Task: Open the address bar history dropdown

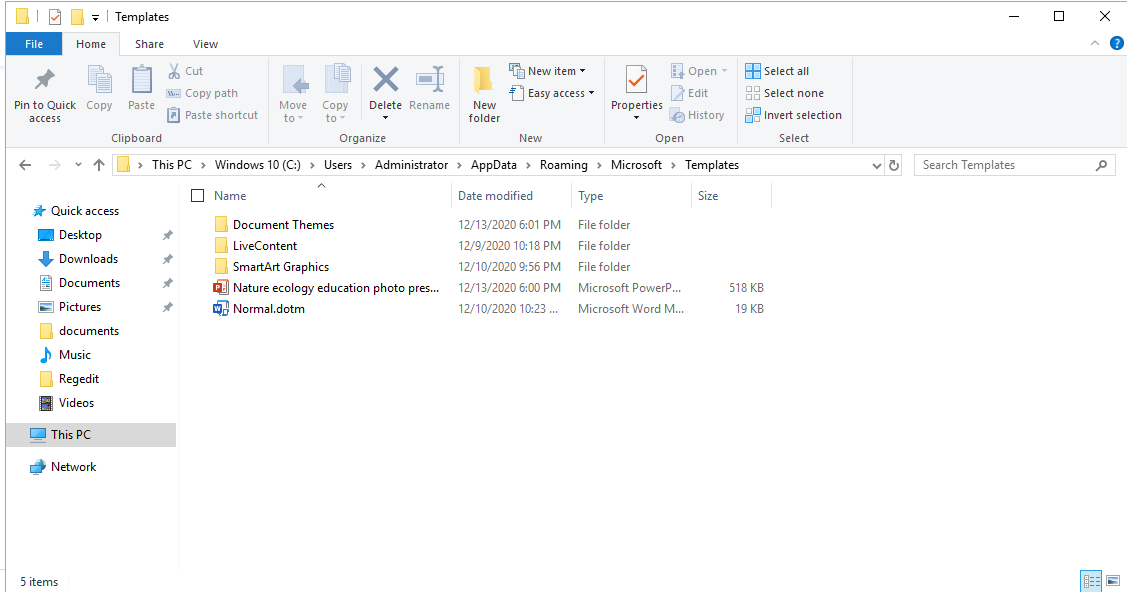Action: point(876,165)
